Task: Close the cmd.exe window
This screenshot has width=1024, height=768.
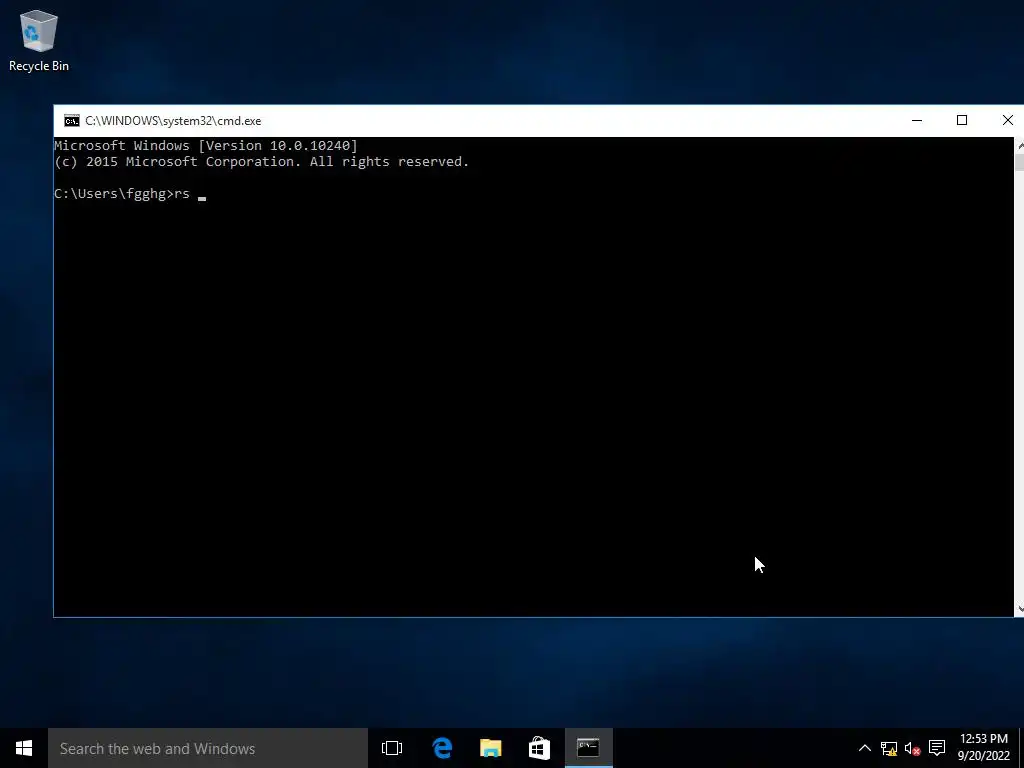Action: (x=1007, y=121)
